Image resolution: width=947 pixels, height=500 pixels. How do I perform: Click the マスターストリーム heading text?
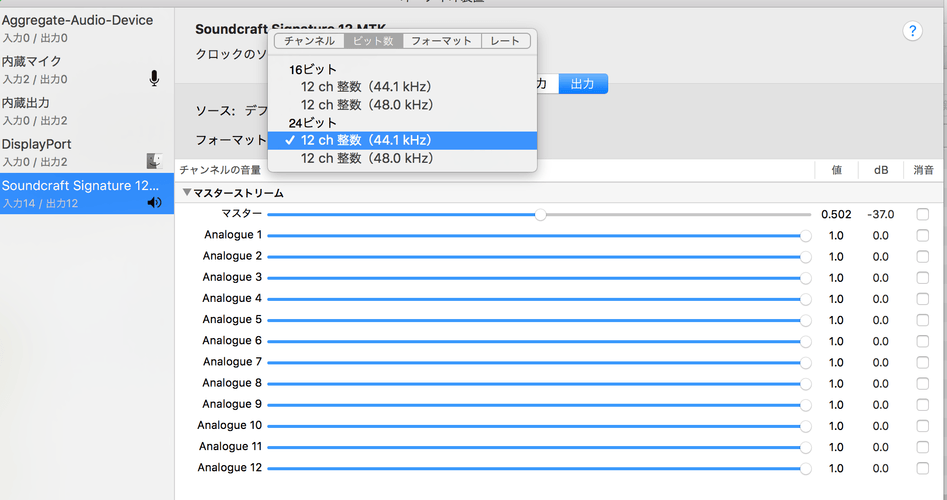click(239, 193)
